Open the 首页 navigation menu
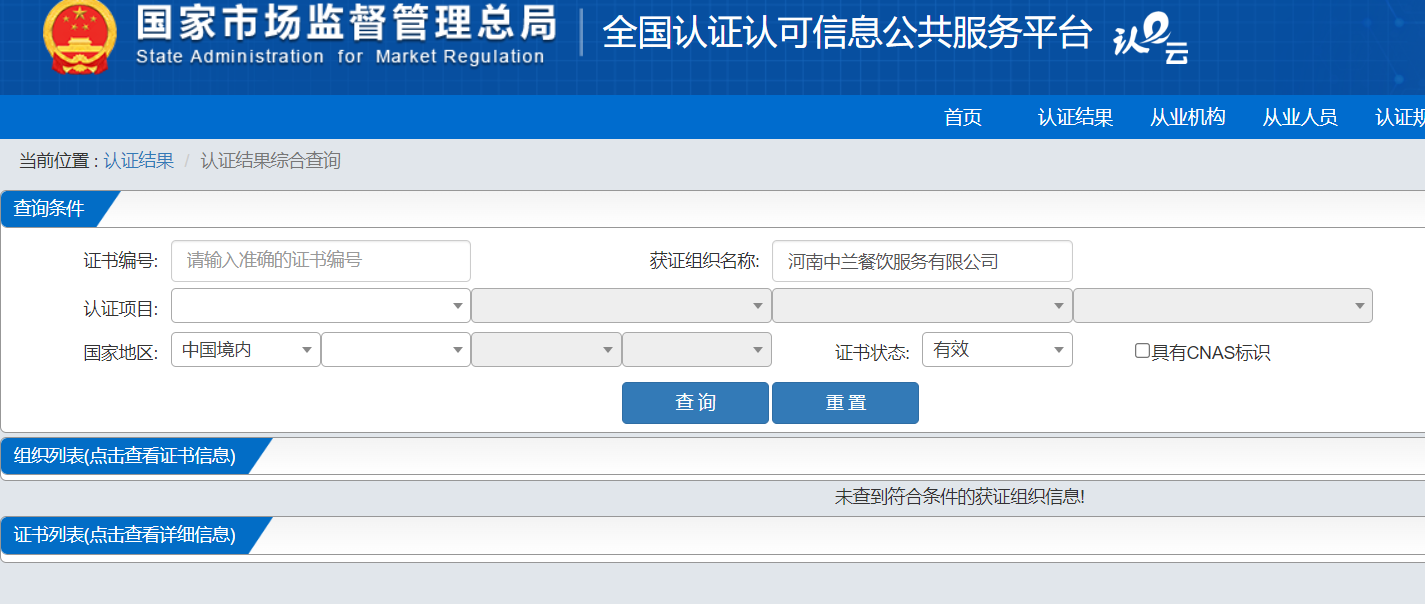This screenshot has height=604, width=1425. [963, 117]
